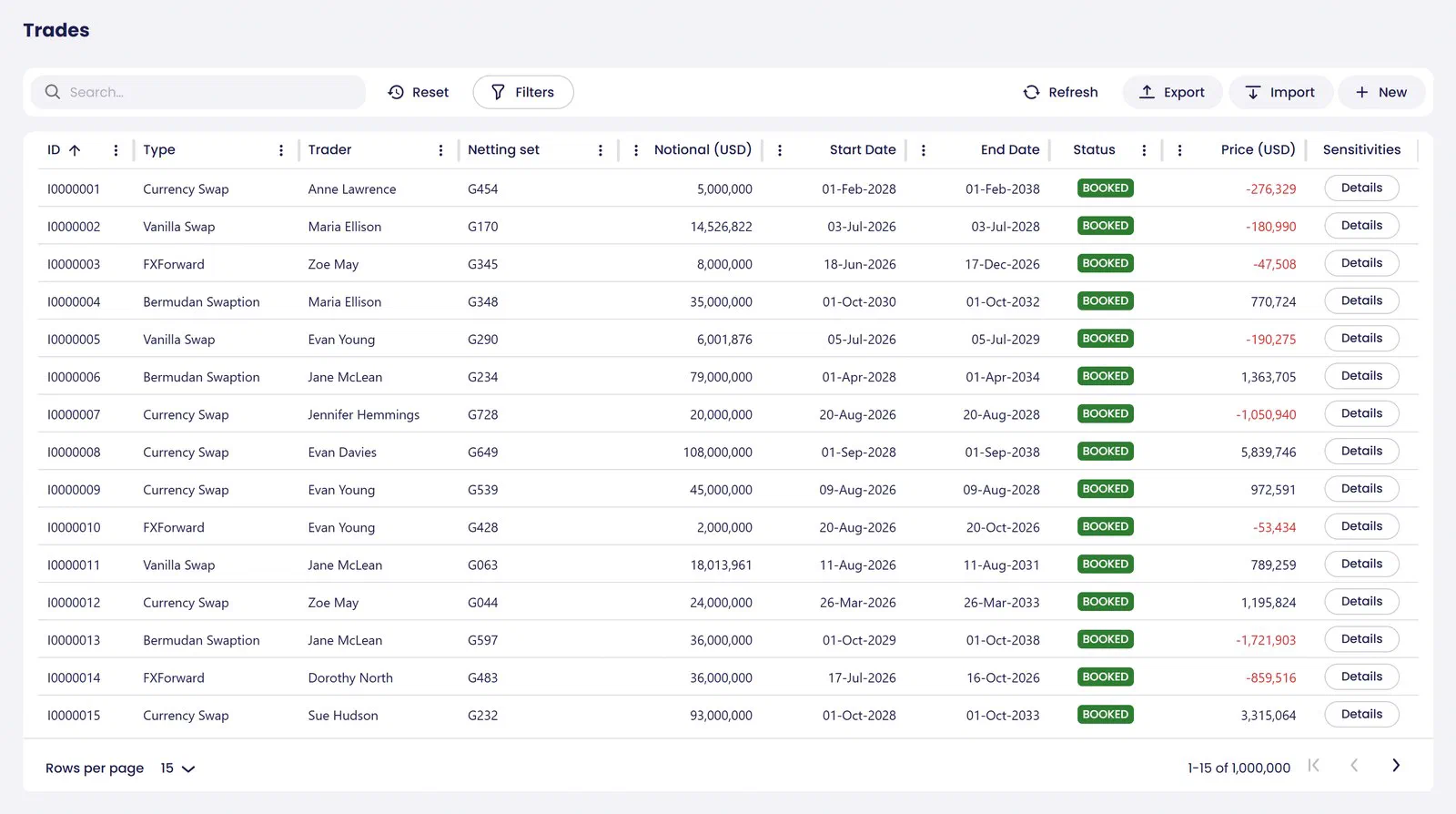Click the Dorothy North trader cell
This screenshot has height=814, width=1456.
point(350,678)
